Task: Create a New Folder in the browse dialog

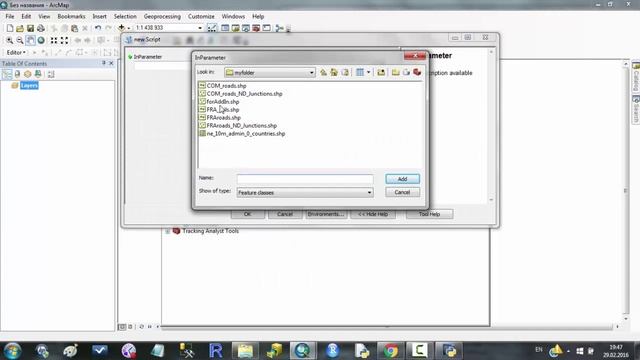Action: (x=396, y=72)
